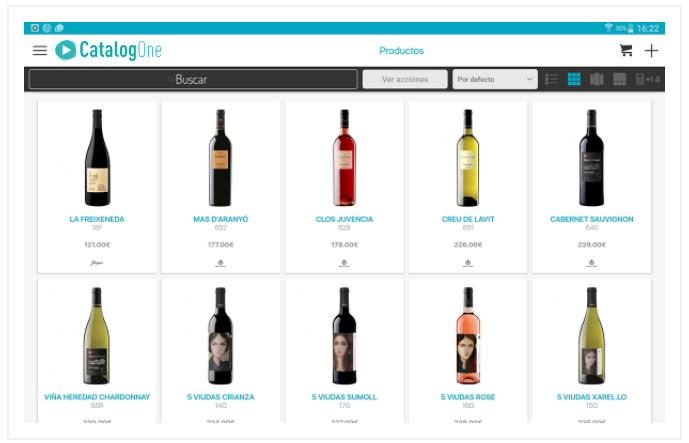Click in the Buscar search field
Viewport: 689px width, 443px height.
[193, 80]
